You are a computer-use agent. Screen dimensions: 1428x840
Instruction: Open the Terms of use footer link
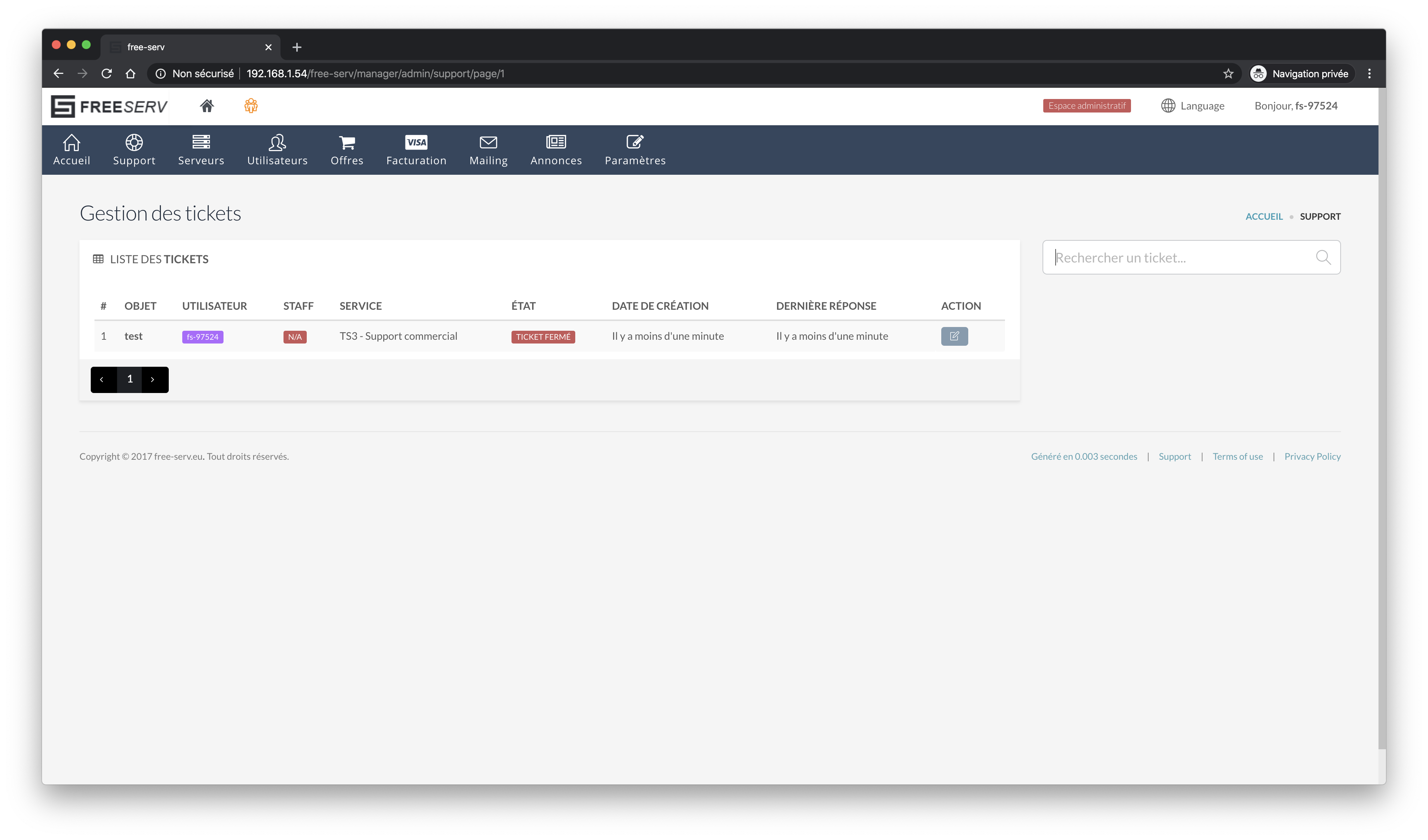pos(1237,456)
